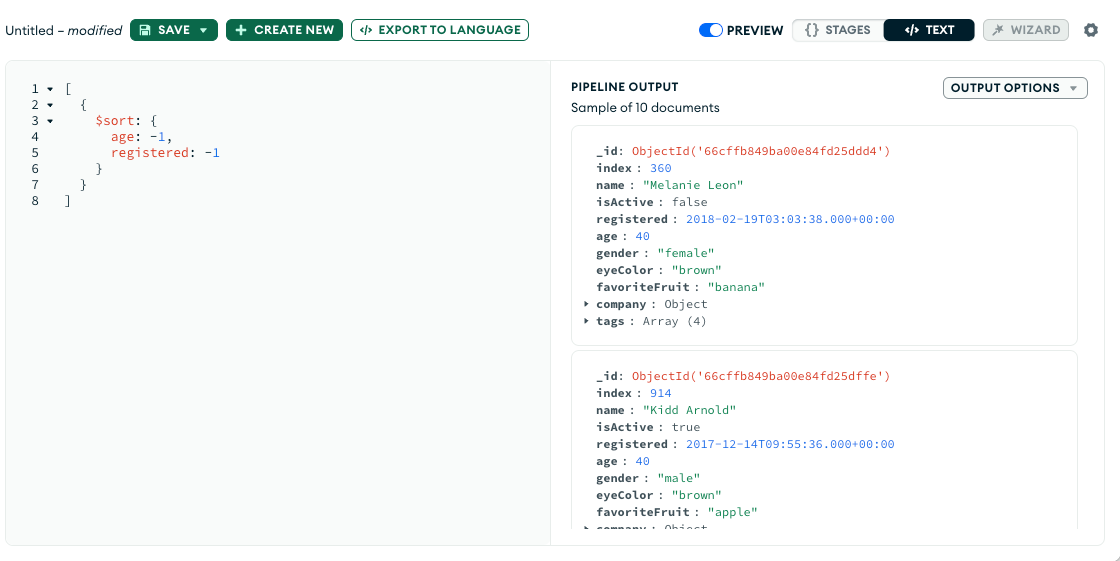The width and height of the screenshot is (1120, 561).
Task: Collapse code fold arrow on line 1
Action: [50, 89]
